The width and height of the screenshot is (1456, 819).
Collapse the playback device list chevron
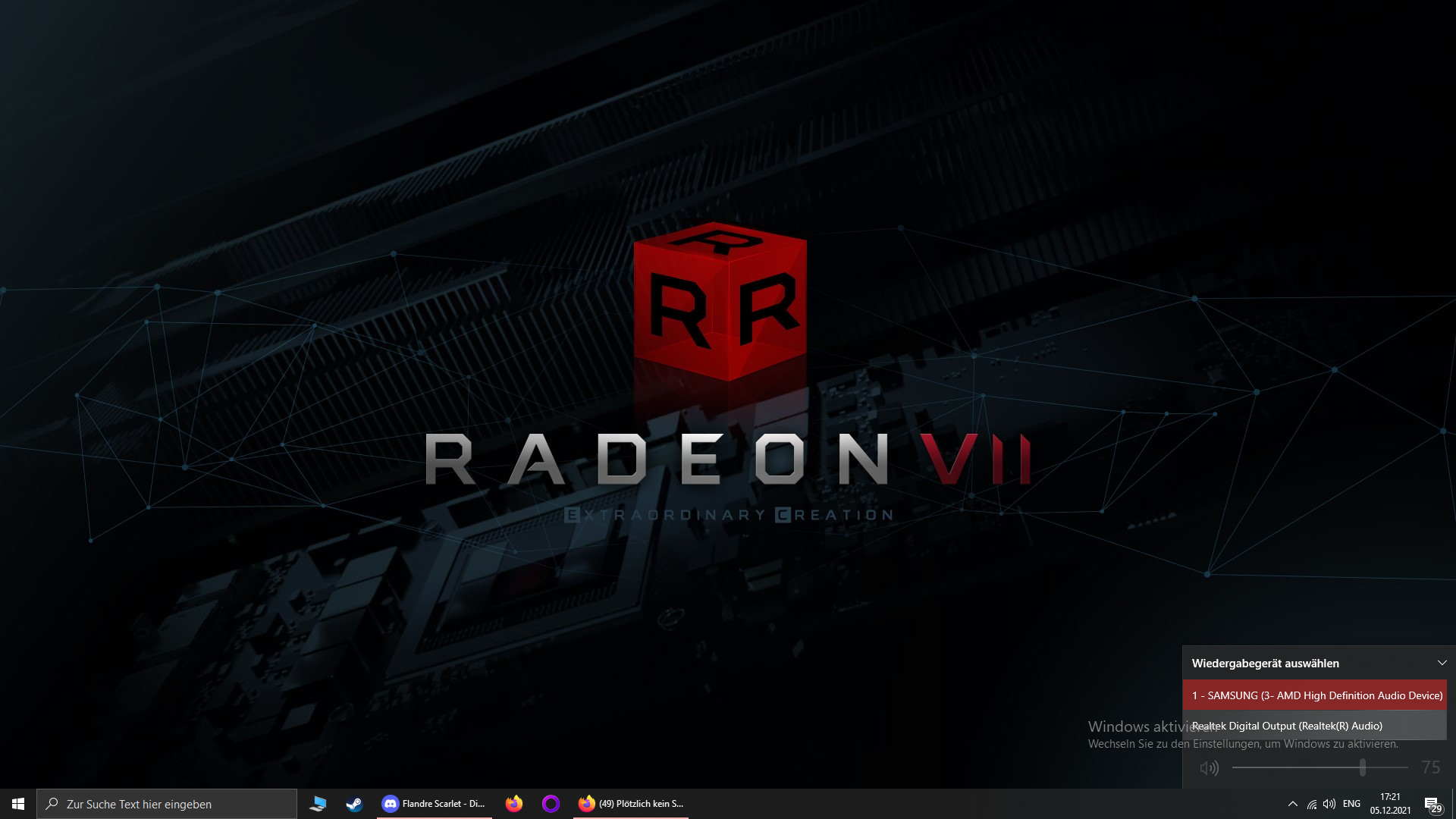pyautogui.click(x=1442, y=663)
